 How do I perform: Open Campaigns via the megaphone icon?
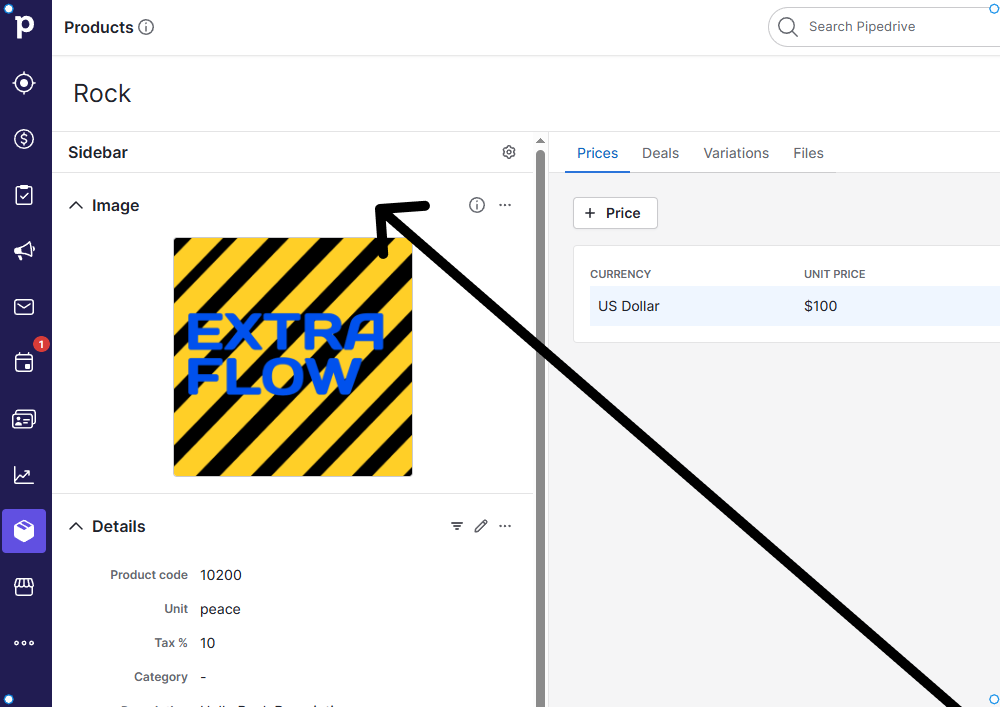tap(25, 251)
